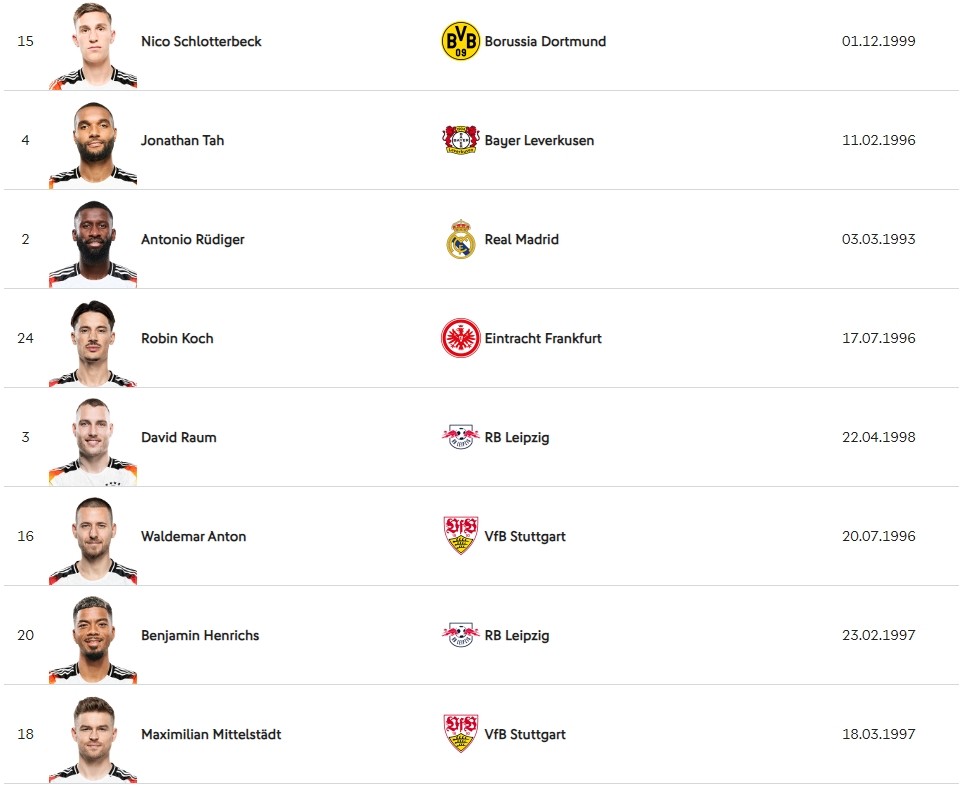The height and width of the screenshot is (790, 960).
Task: Open the Maximilian Mittelstädt name link
Action: [x=211, y=734]
